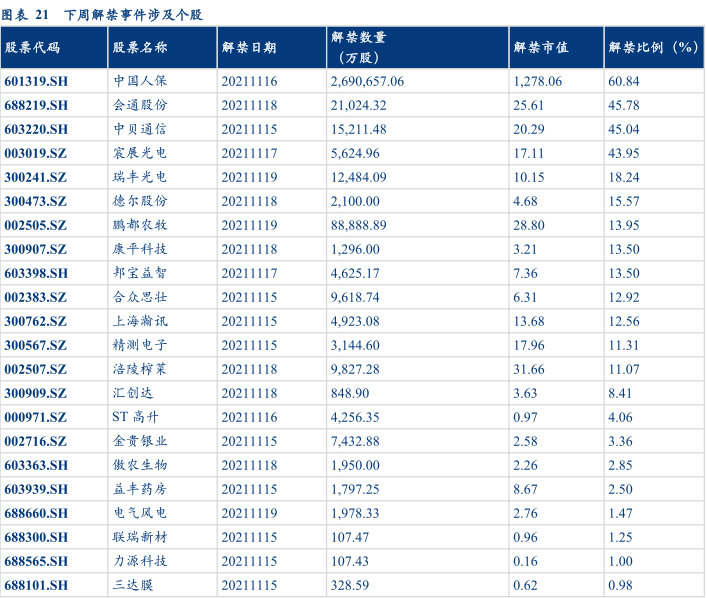Select stock code 002507.SZ

(x=36, y=369)
